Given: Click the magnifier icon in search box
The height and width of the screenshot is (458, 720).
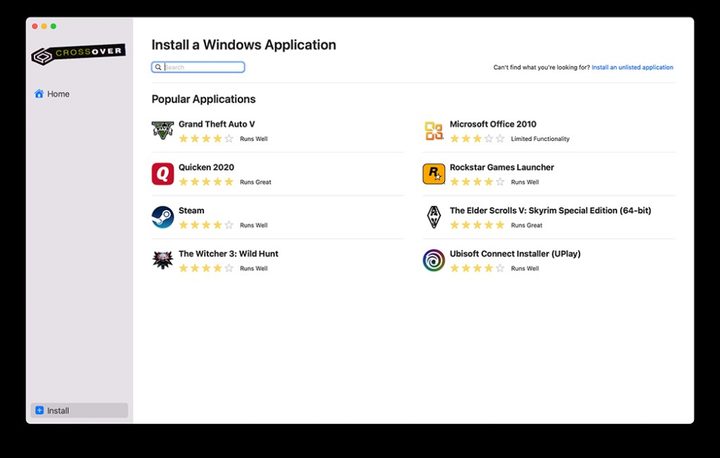Looking at the screenshot, I should coord(158,68).
